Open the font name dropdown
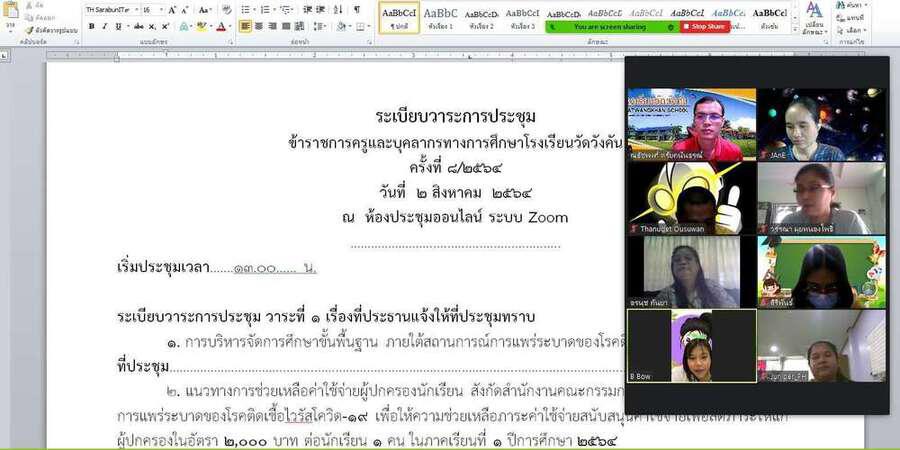This screenshot has width=900, height=450. [x=109, y=9]
